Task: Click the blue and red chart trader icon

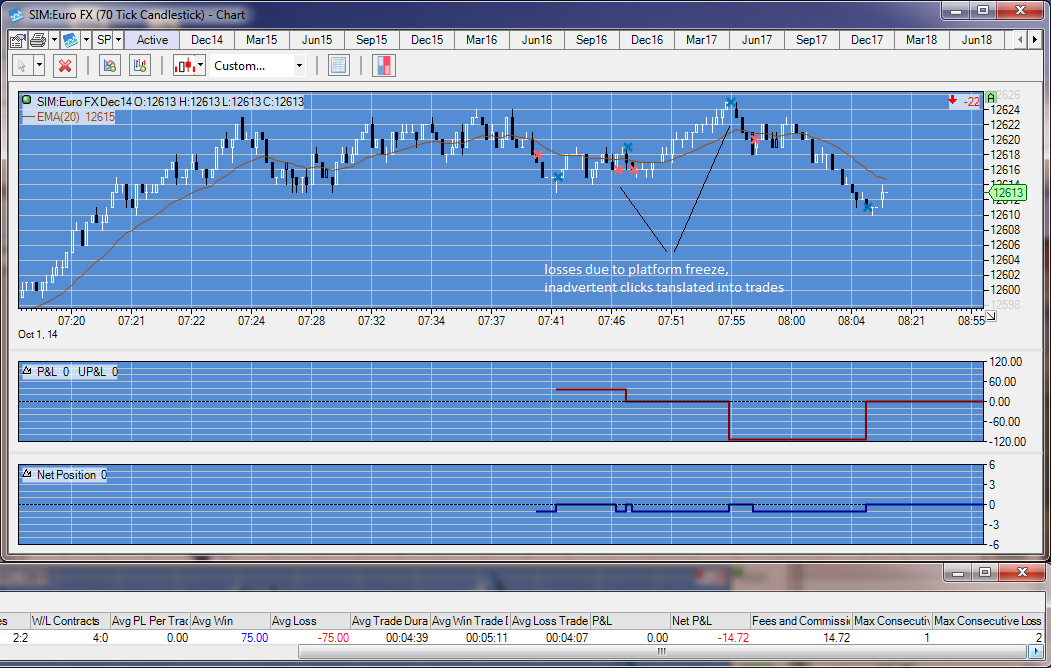Action: (384, 66)
